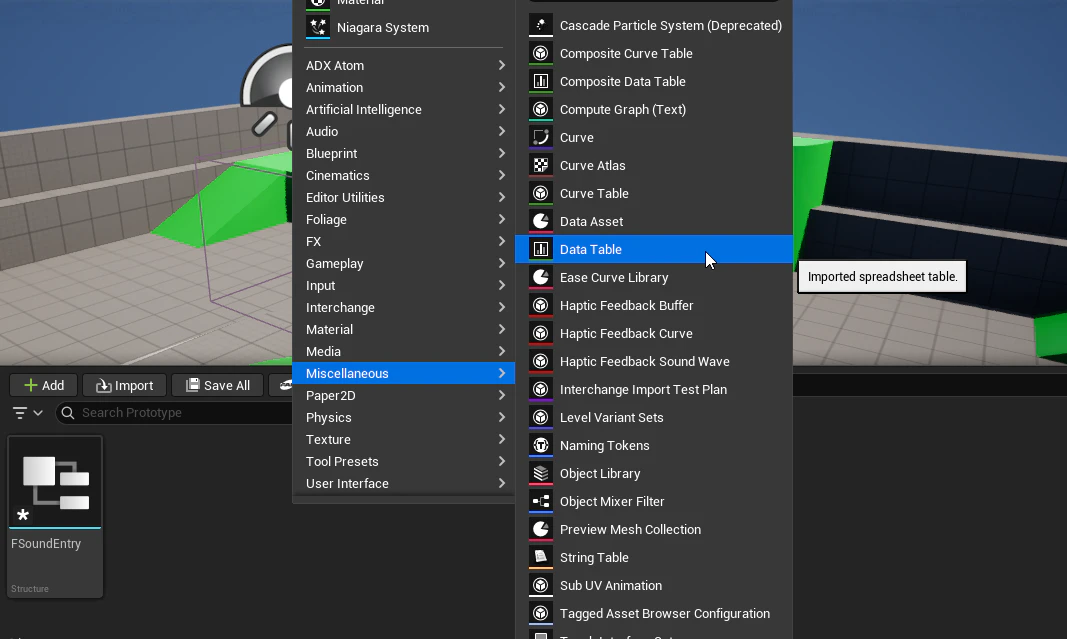This screenshot has width=1067, height=639.
Task: Open the Tool Presets category
Action: [404, 461]
